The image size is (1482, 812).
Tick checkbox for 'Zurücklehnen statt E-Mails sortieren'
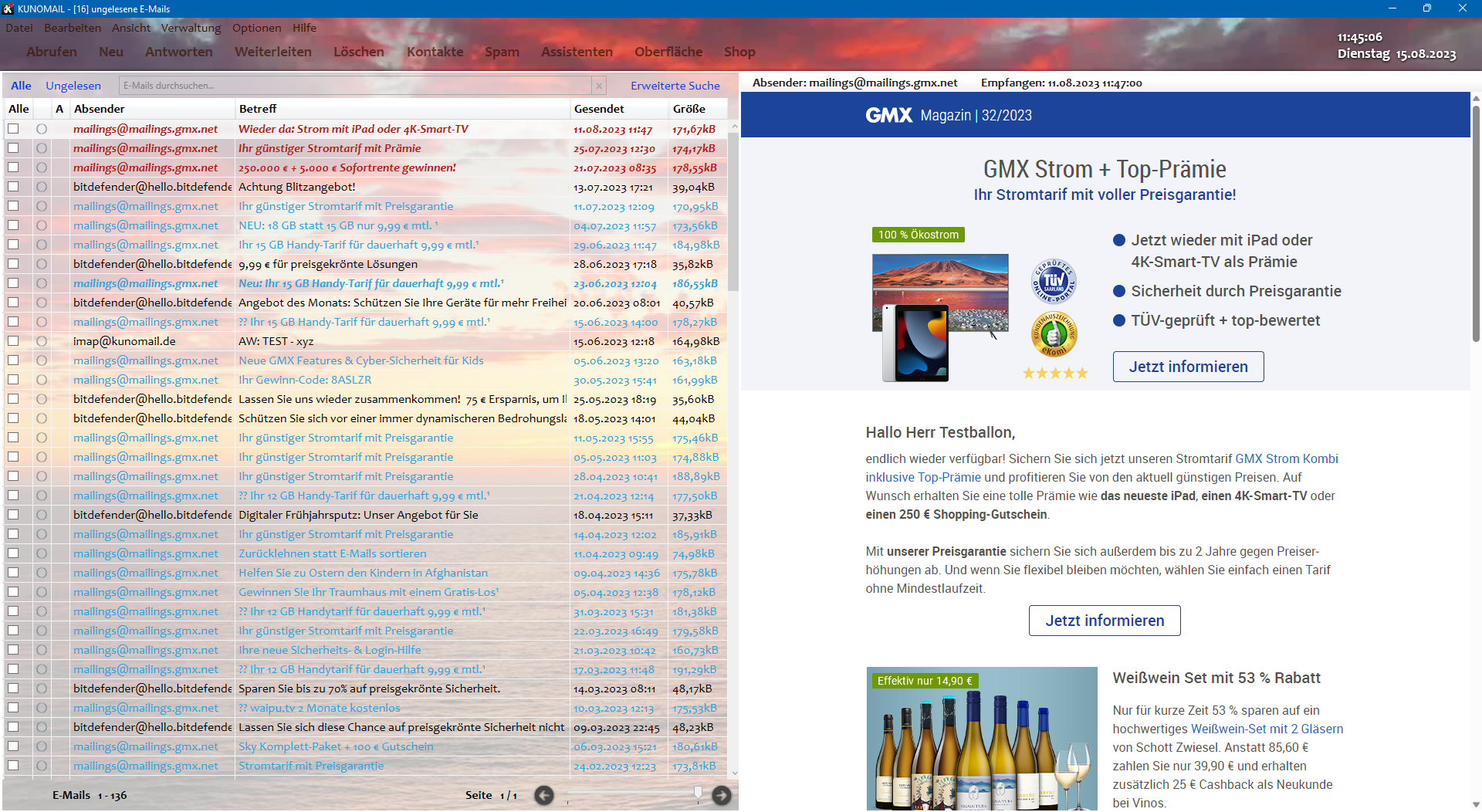13,553
